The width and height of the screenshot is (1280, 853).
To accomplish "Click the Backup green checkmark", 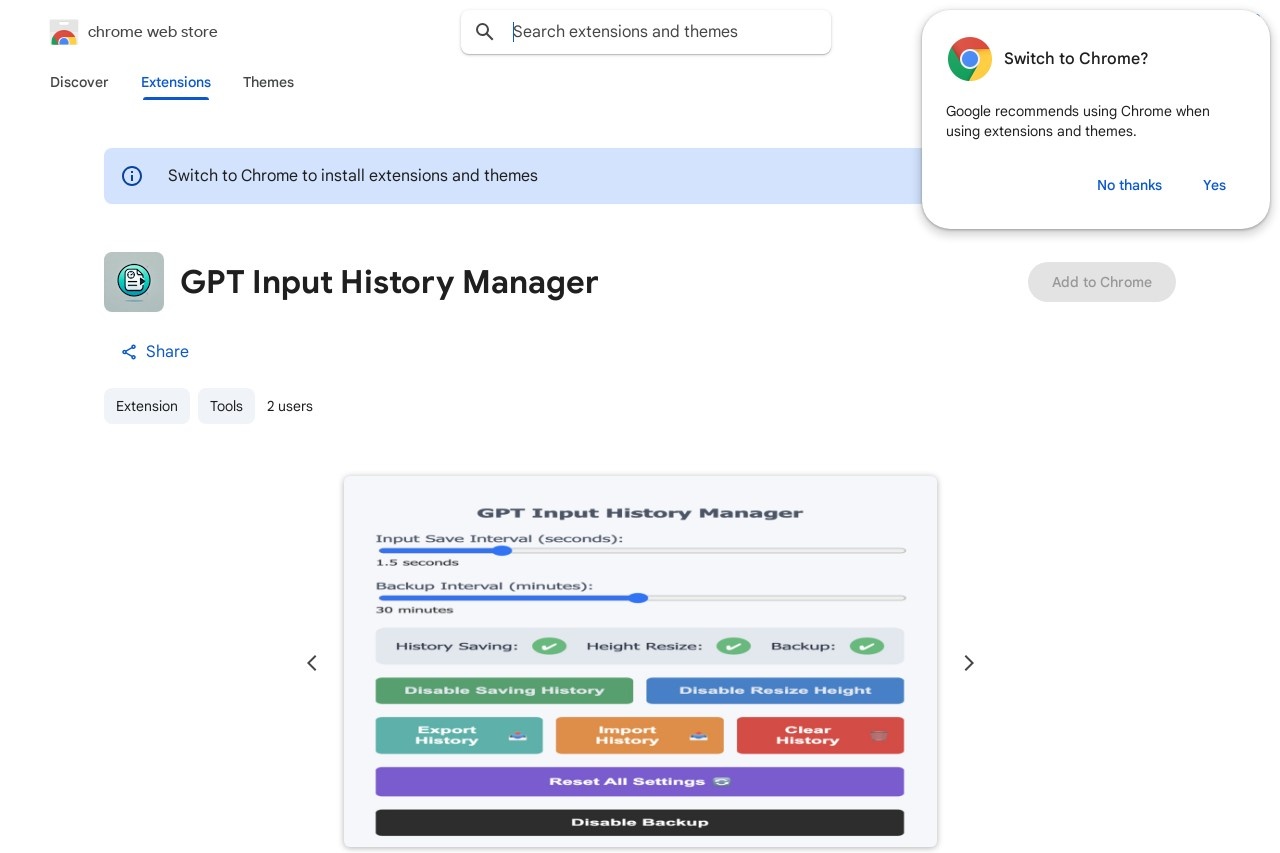I will (867, 646).
